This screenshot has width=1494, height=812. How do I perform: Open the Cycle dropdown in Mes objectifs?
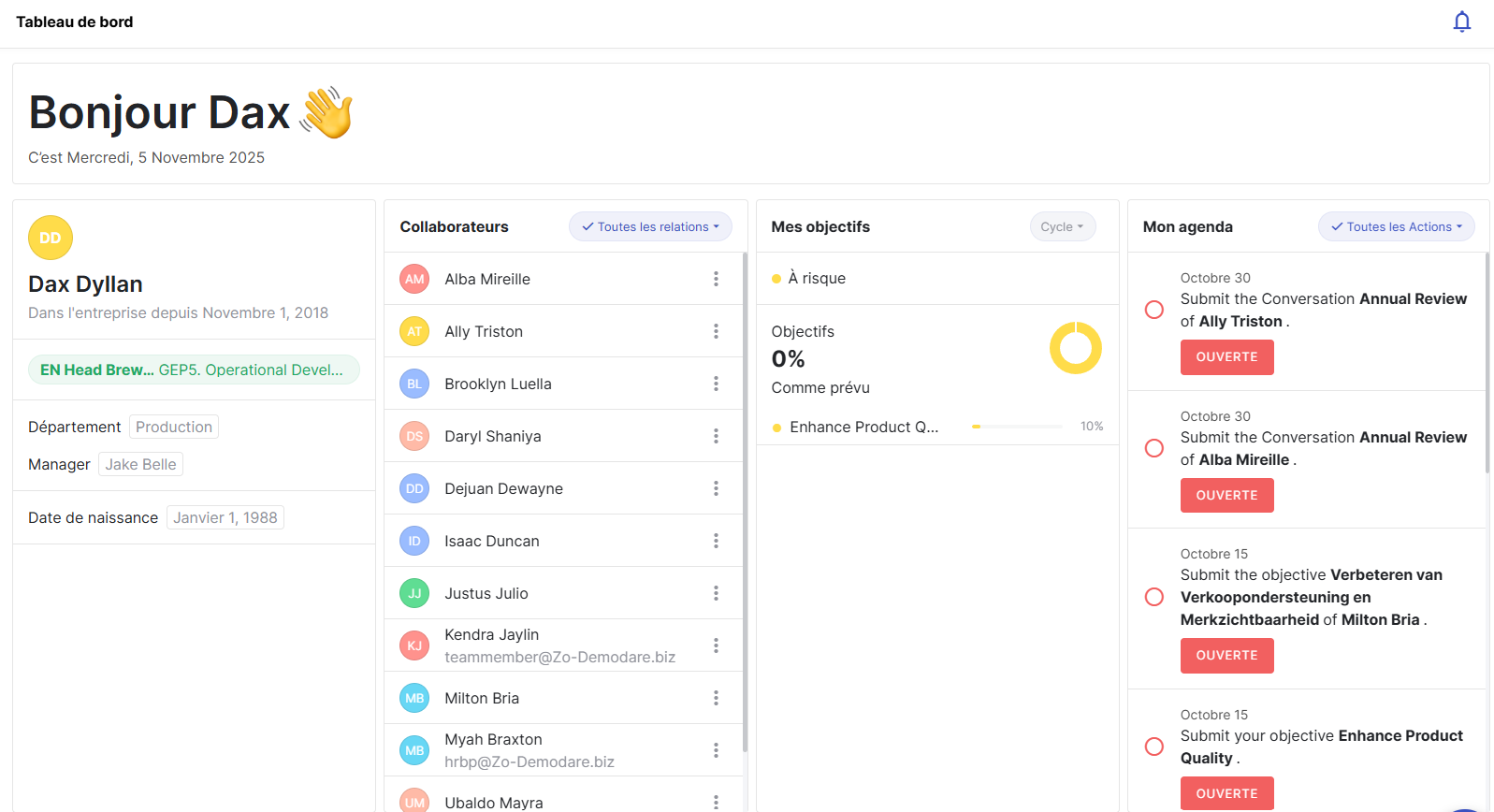(1062, 226)
